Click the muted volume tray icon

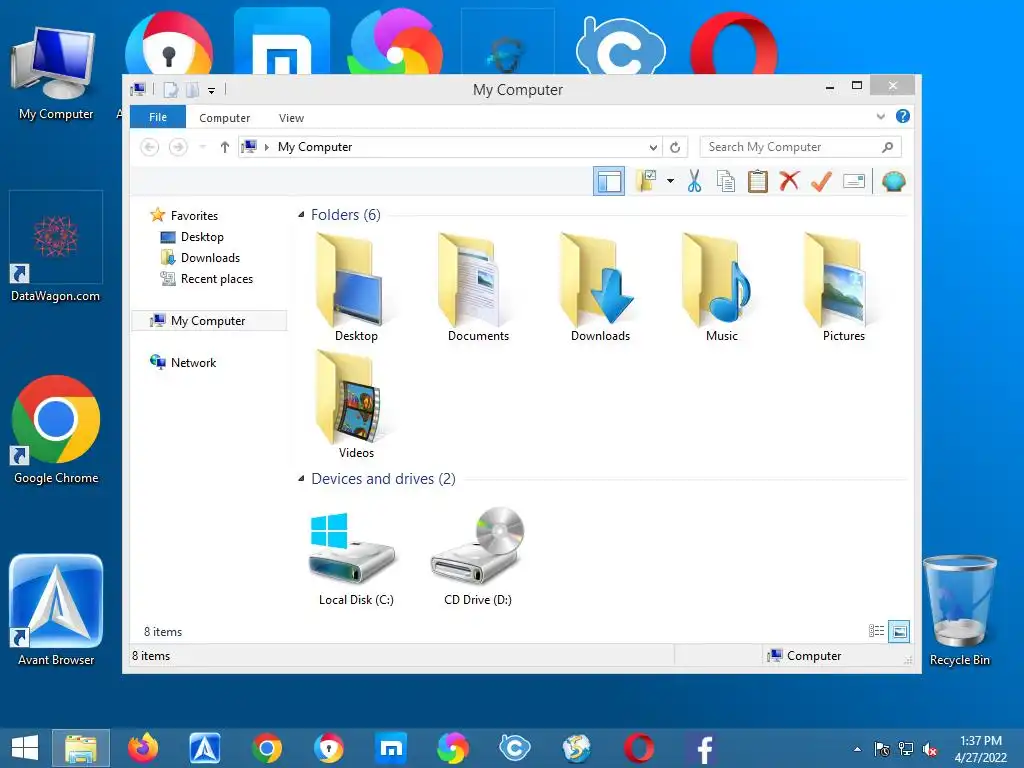pyautogui.click(x=930, y=749)
